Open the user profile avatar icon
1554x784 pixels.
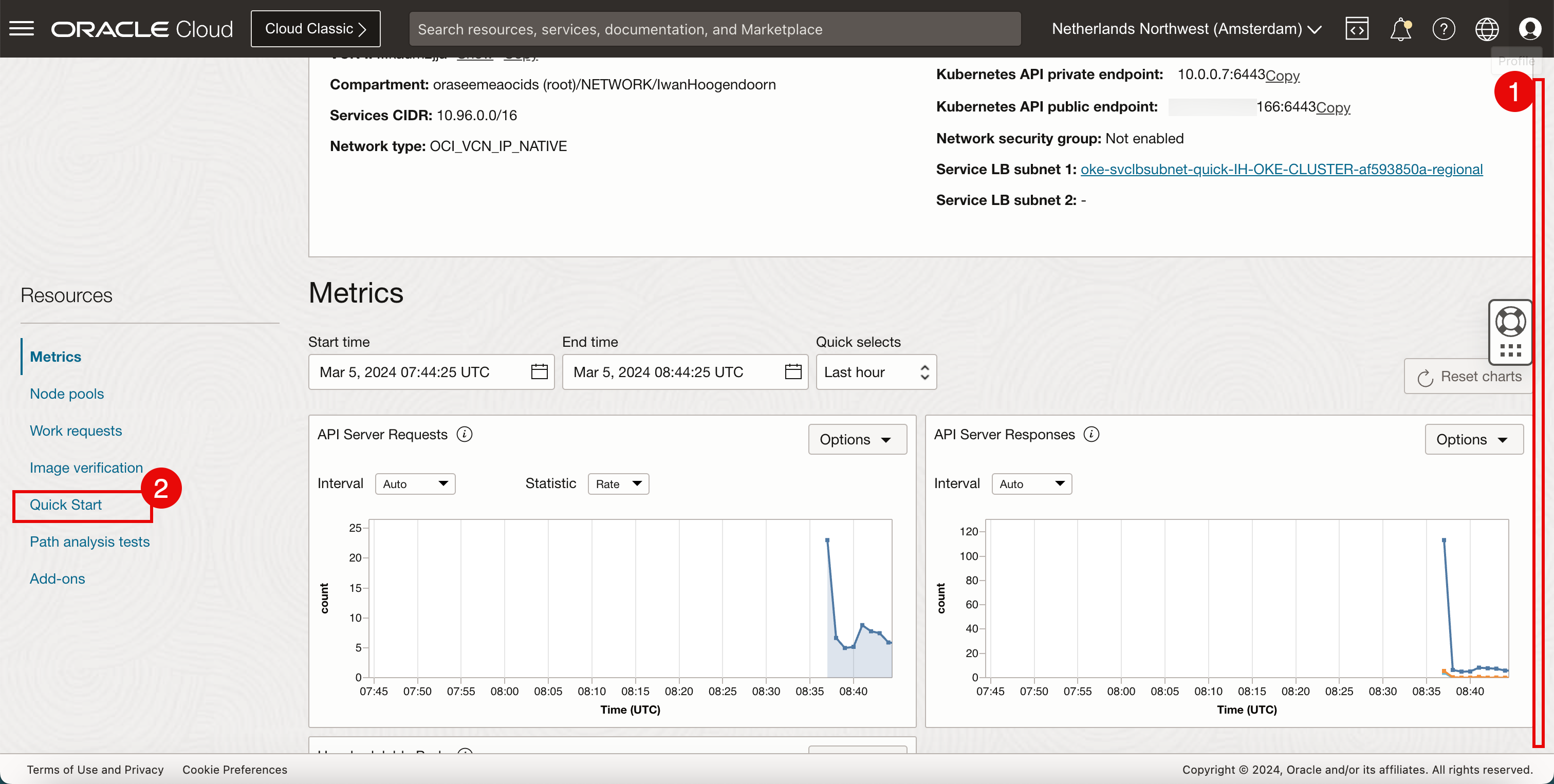tap(1530, 28)
